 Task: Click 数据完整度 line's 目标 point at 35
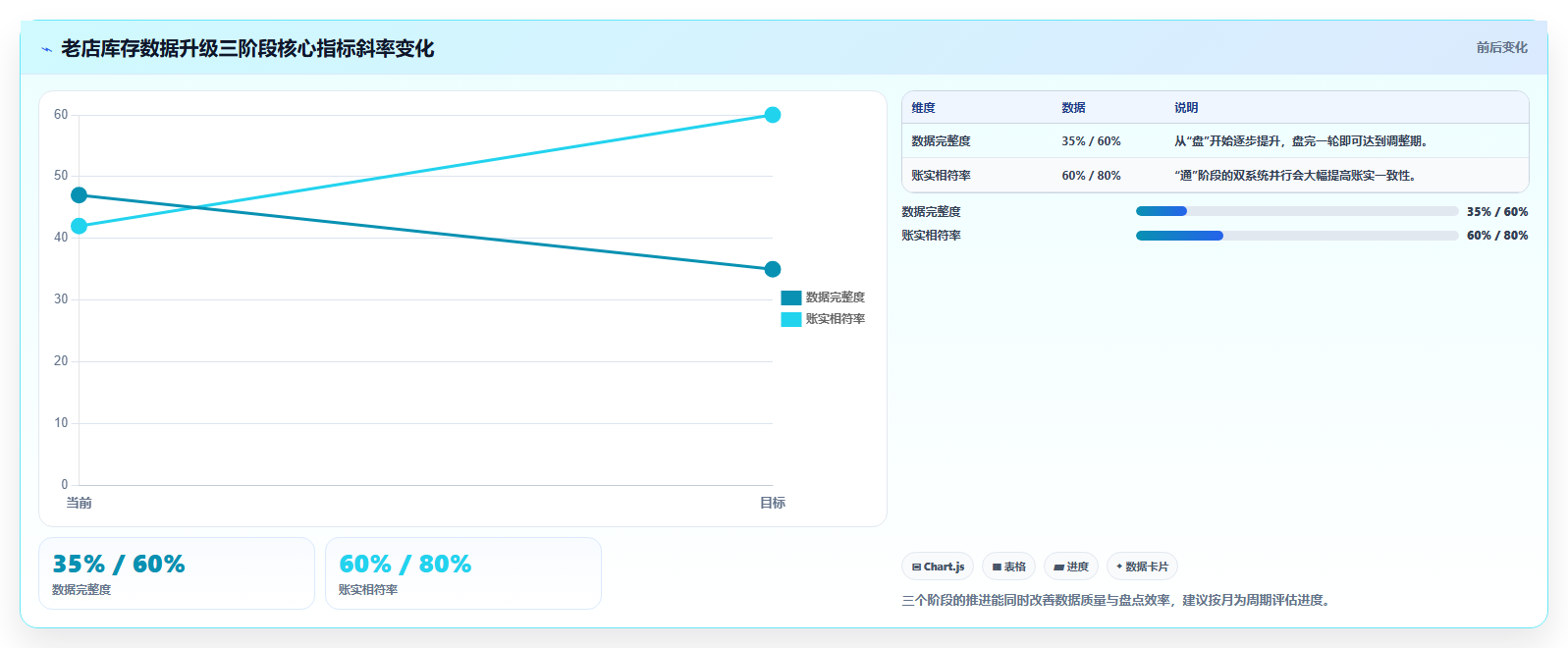point(773,269)
